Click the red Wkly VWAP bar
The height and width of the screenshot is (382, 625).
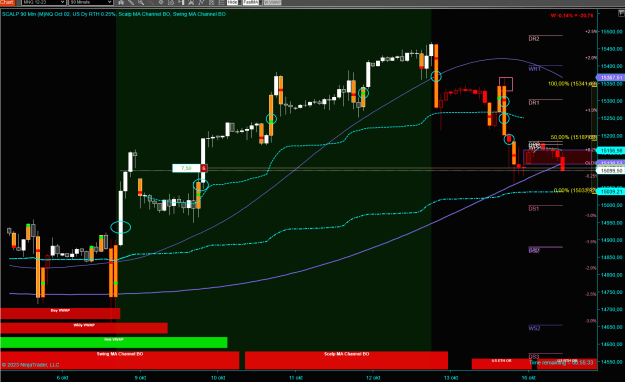(84, 328)
